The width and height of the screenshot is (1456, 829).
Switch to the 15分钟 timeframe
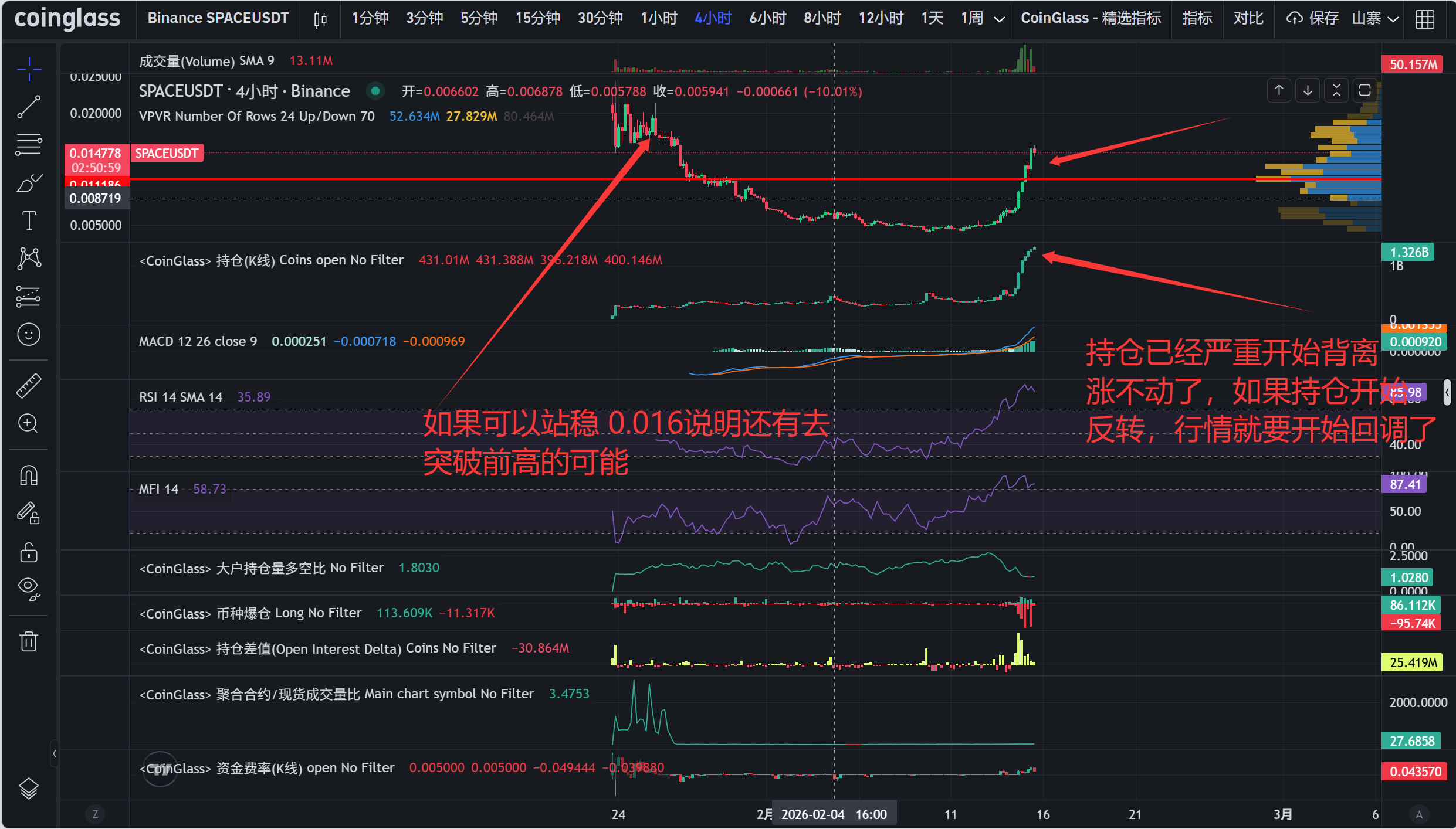537,19
